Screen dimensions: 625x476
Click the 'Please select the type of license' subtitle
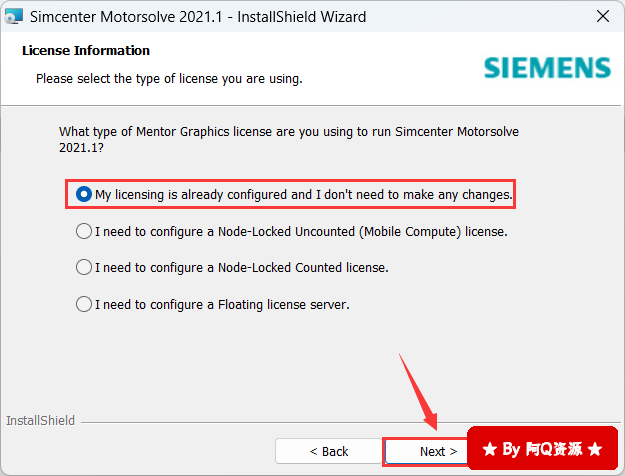[169, 78]
